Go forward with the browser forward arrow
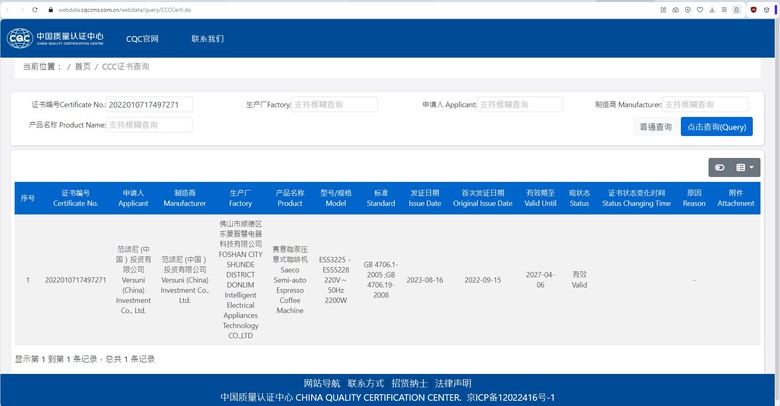Screen dimensions: 780x406 point(21,9)
